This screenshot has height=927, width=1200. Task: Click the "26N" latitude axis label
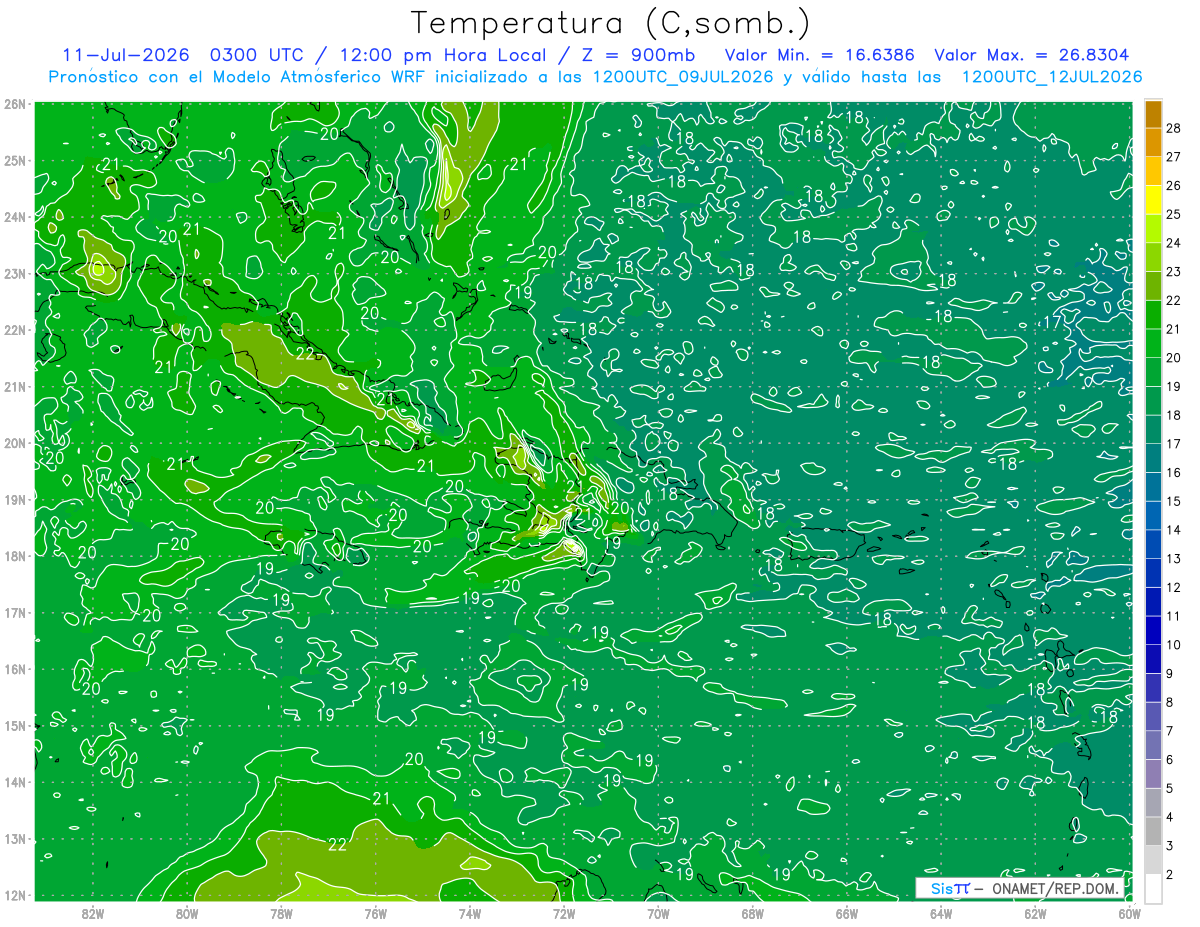(x=15, y=103)
